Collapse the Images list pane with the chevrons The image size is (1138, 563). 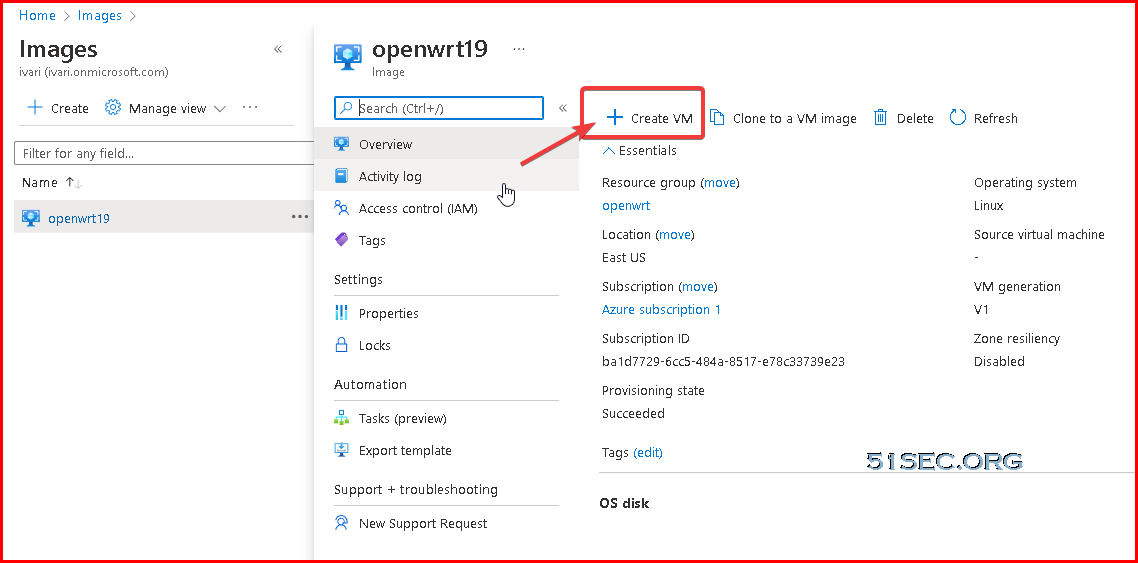(277, 49)
